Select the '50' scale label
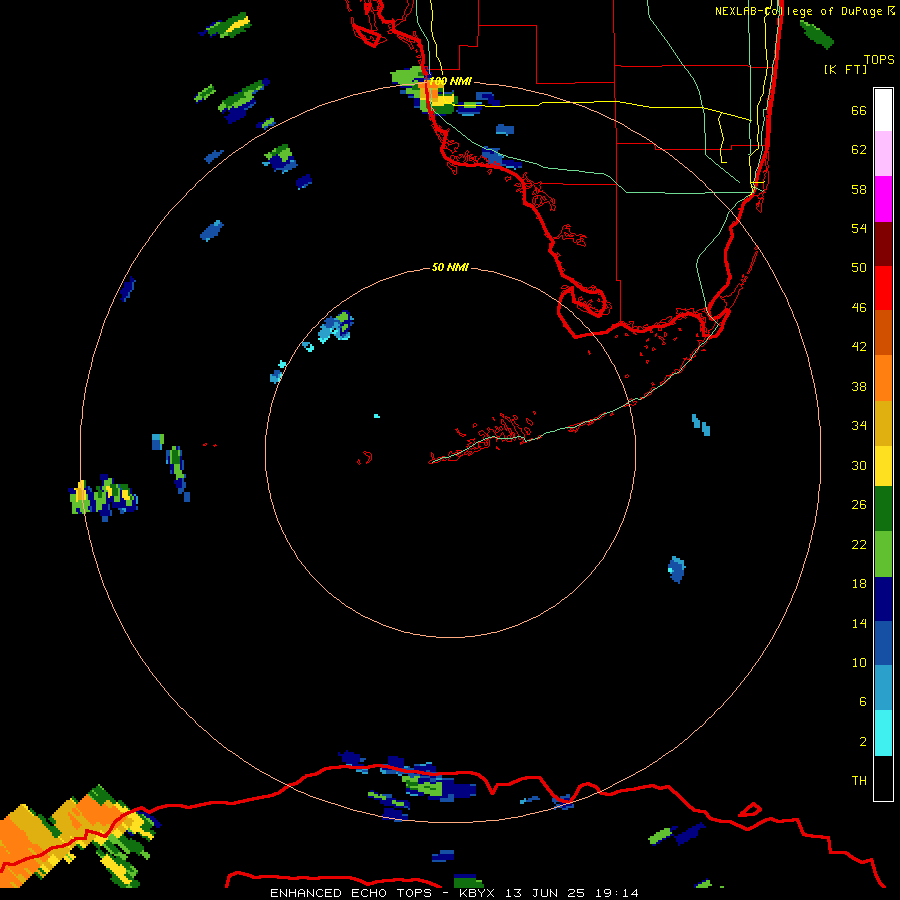 click(859, 268)
